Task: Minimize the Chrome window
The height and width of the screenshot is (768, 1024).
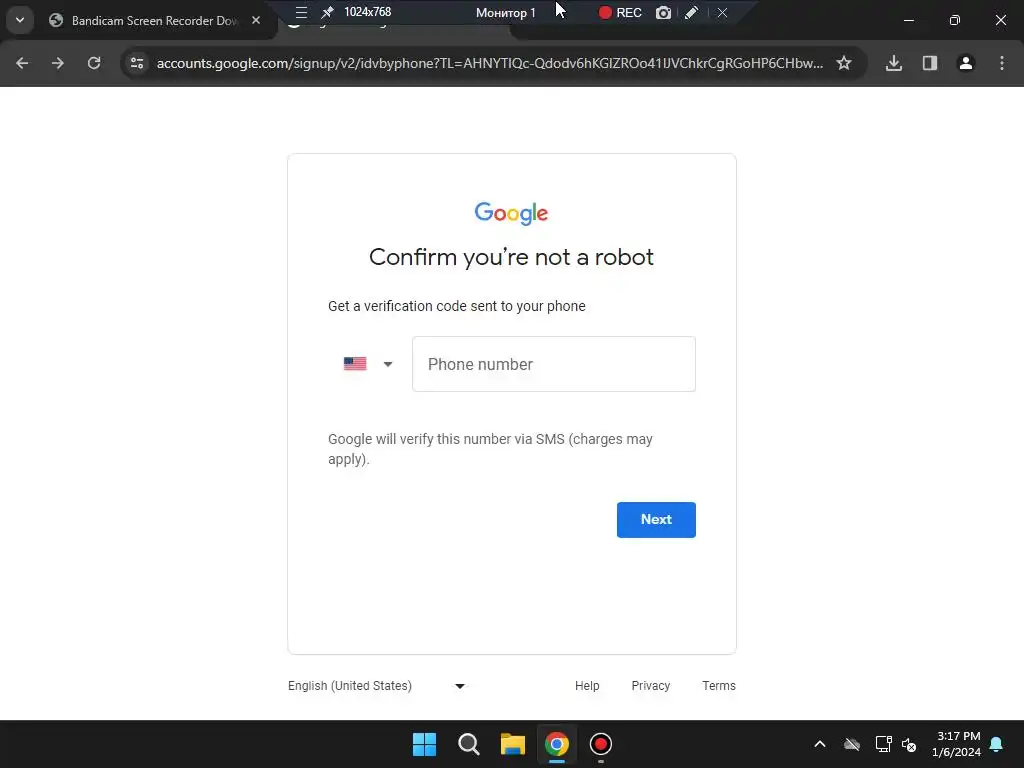Action: (908, 20)
